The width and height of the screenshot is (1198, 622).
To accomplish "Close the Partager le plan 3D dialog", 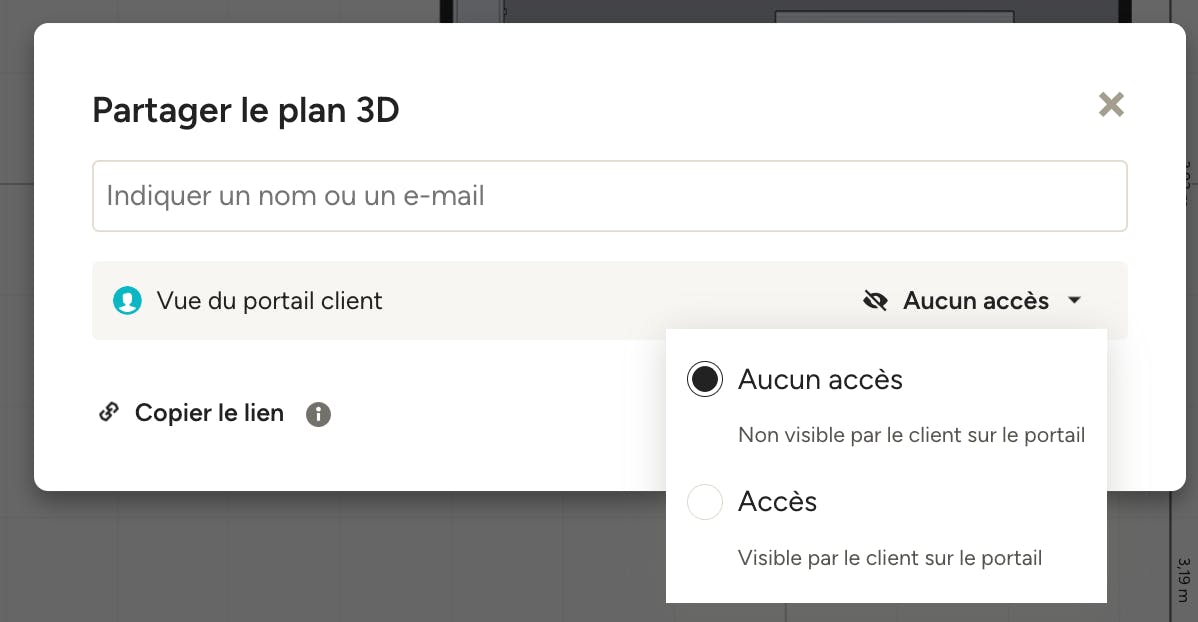I will (x=1111, y=105).
